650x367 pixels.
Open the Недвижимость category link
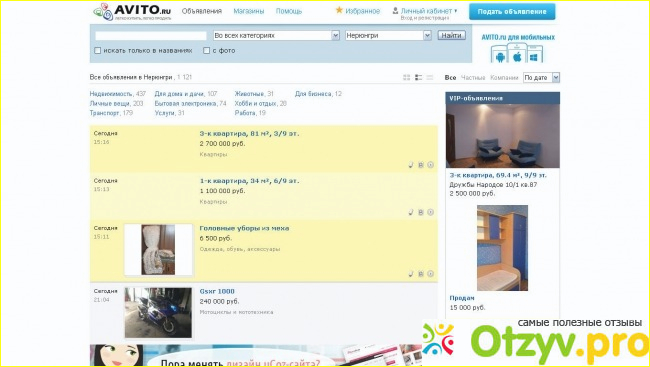click(x=111, y=94)
